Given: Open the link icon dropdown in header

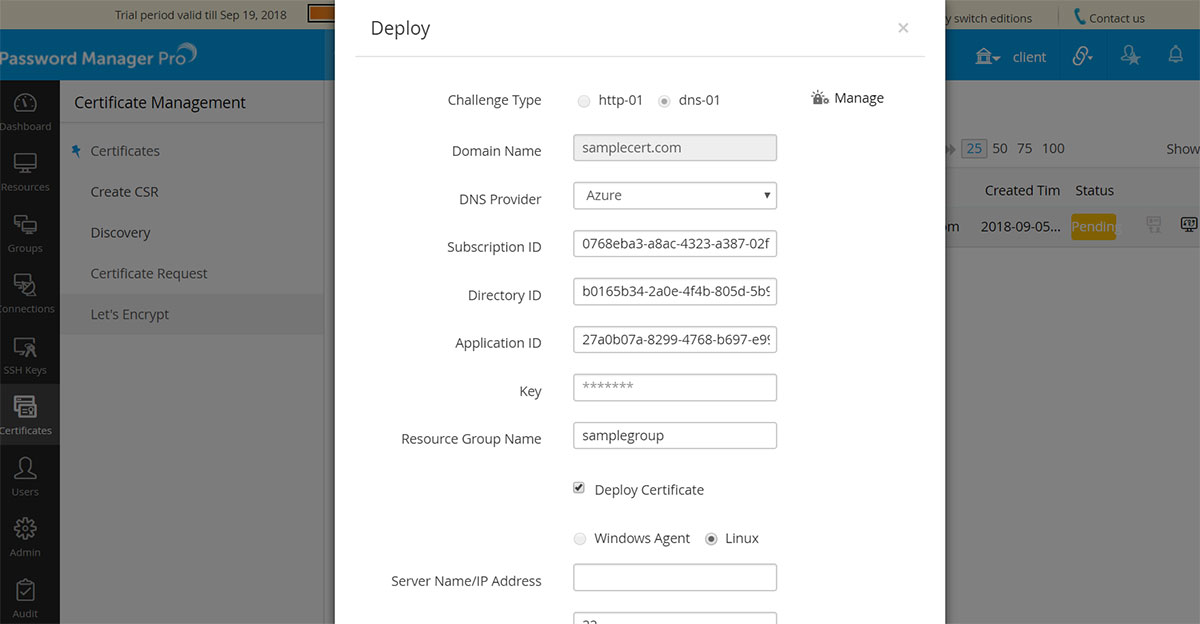Looking at the screenshot, I should 1082,57.
